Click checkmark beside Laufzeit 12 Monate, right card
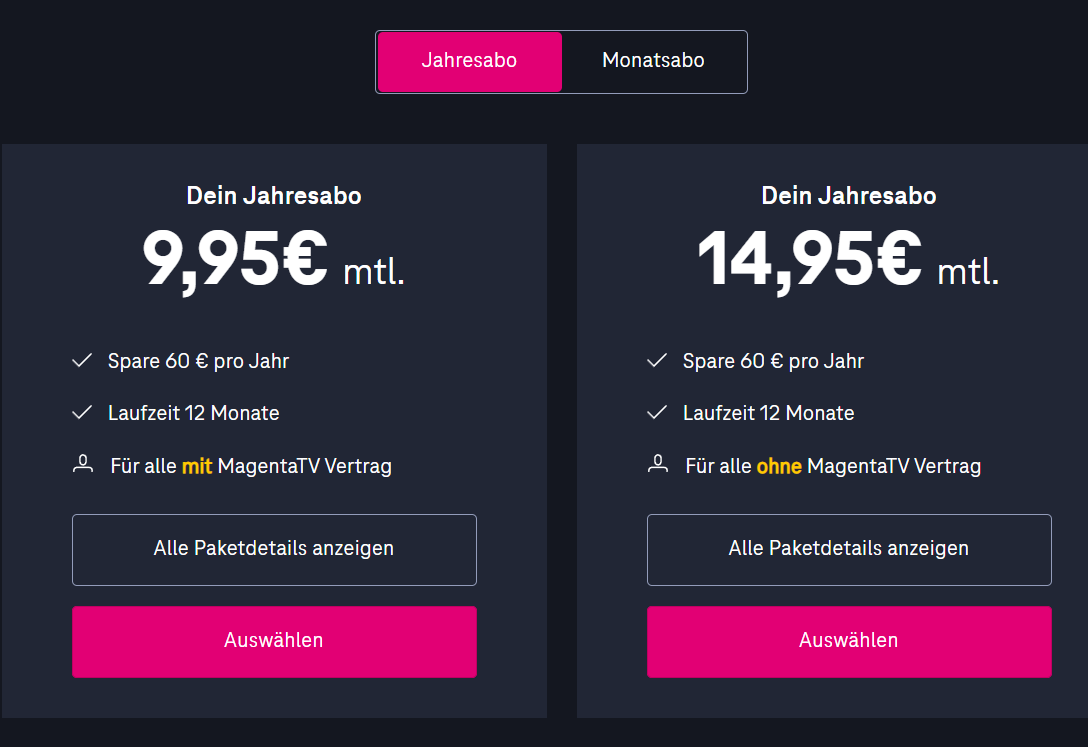Screen dimensions: 1088x747 point(657,413)
